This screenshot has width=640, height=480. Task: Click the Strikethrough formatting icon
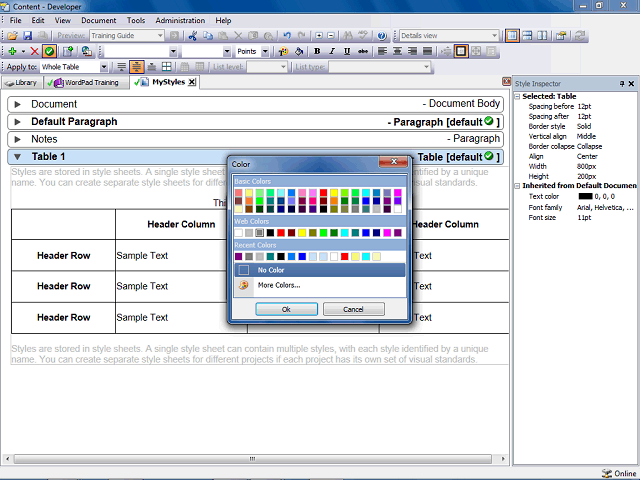click(362, 51)
